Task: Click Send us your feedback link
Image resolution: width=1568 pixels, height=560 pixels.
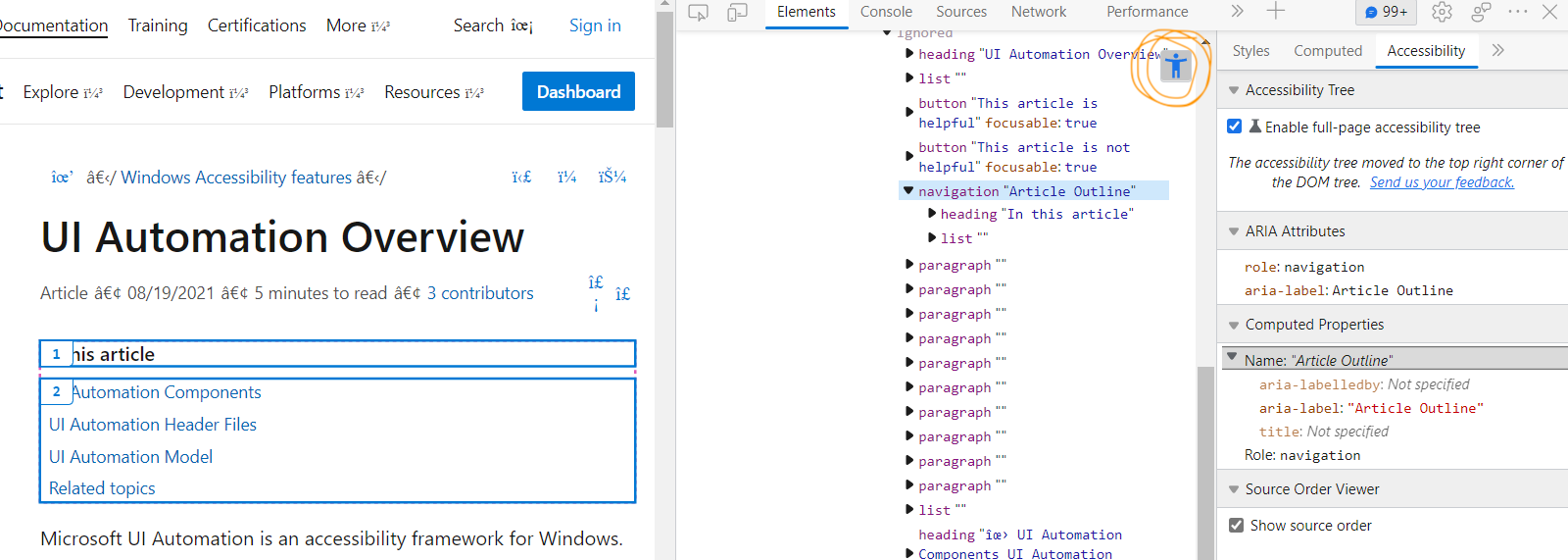Action: point(1442,182)
